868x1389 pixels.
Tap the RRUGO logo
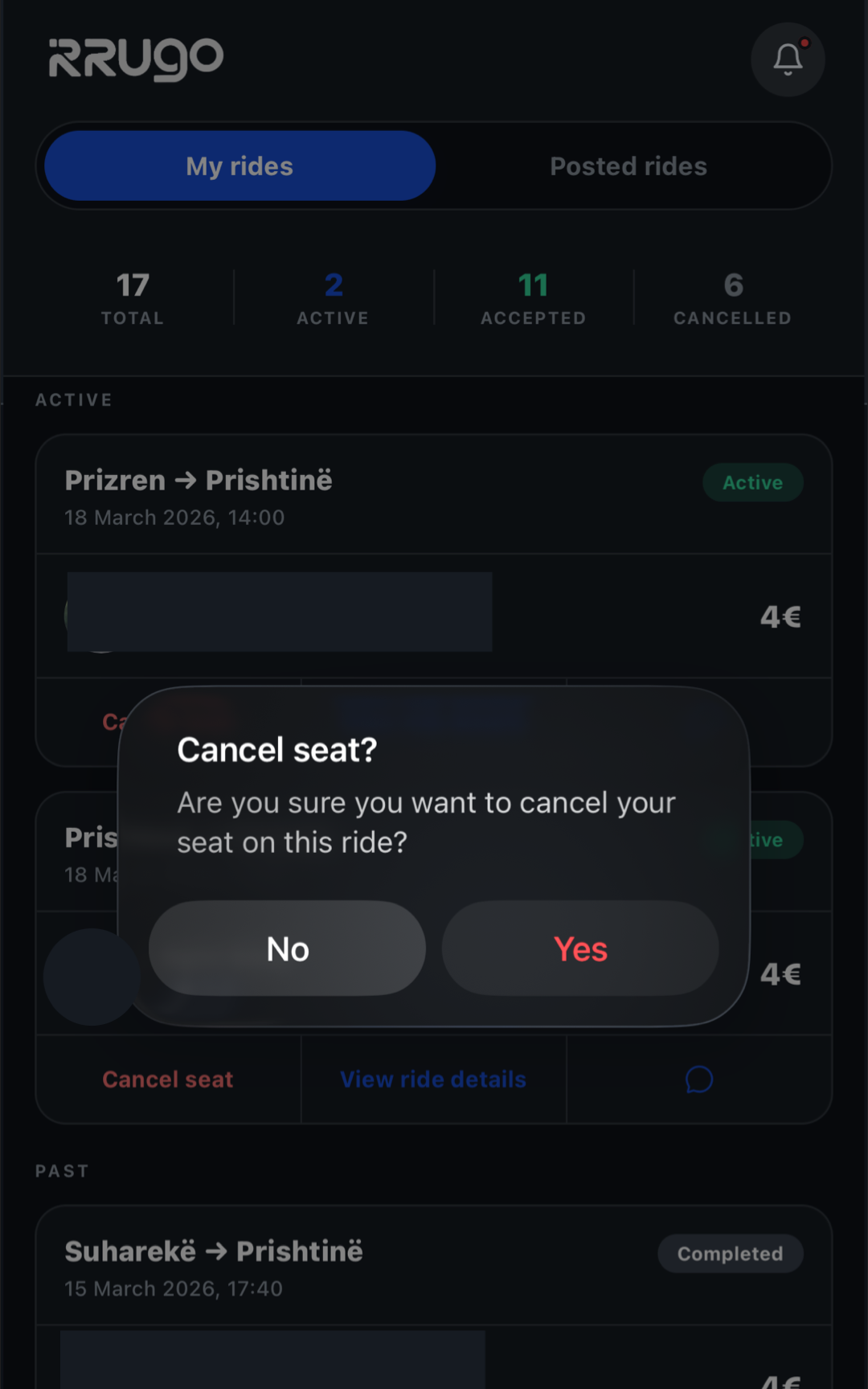point(136,59)
